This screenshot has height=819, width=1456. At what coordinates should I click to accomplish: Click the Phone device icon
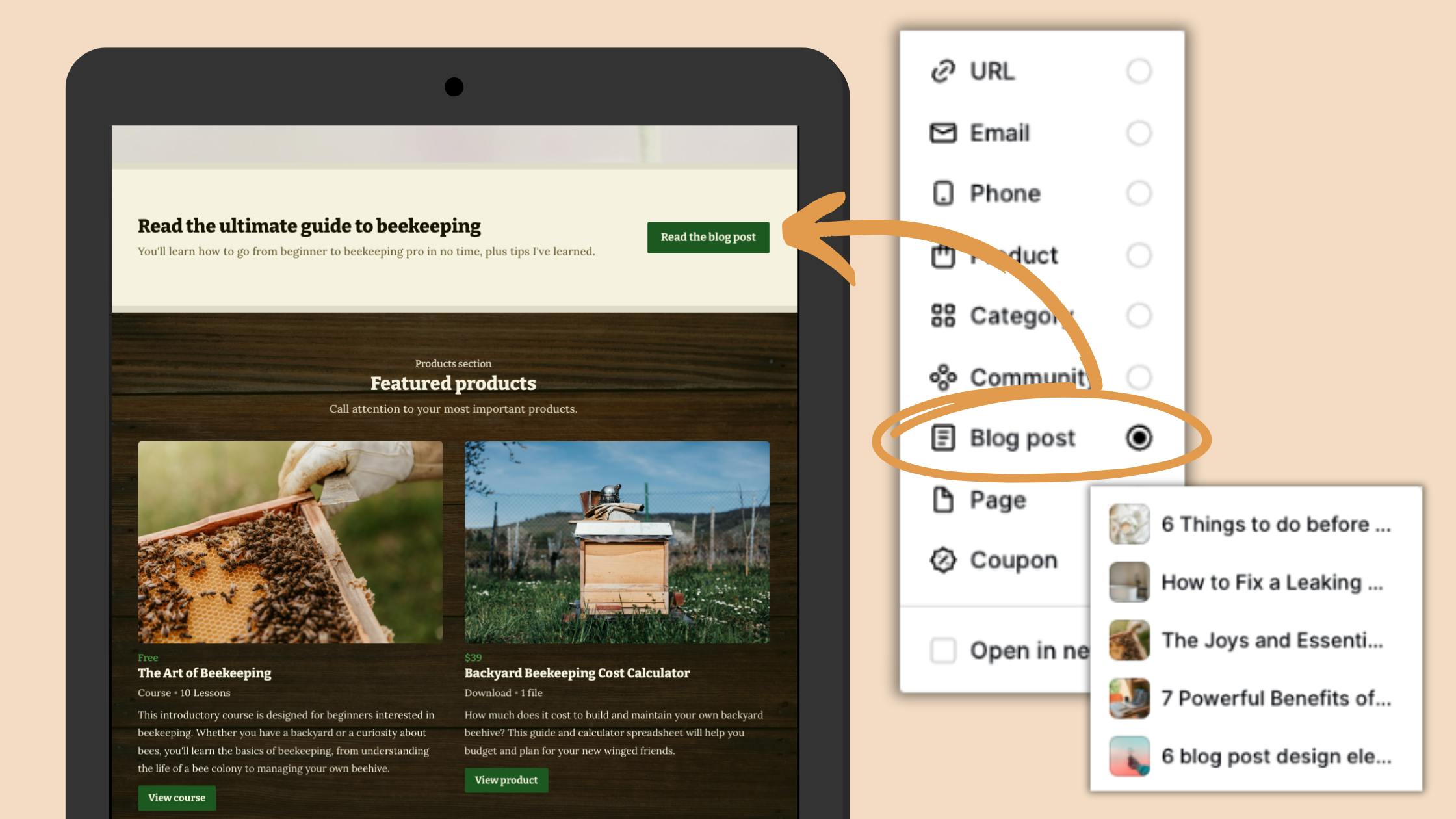(x=942, y=193)
